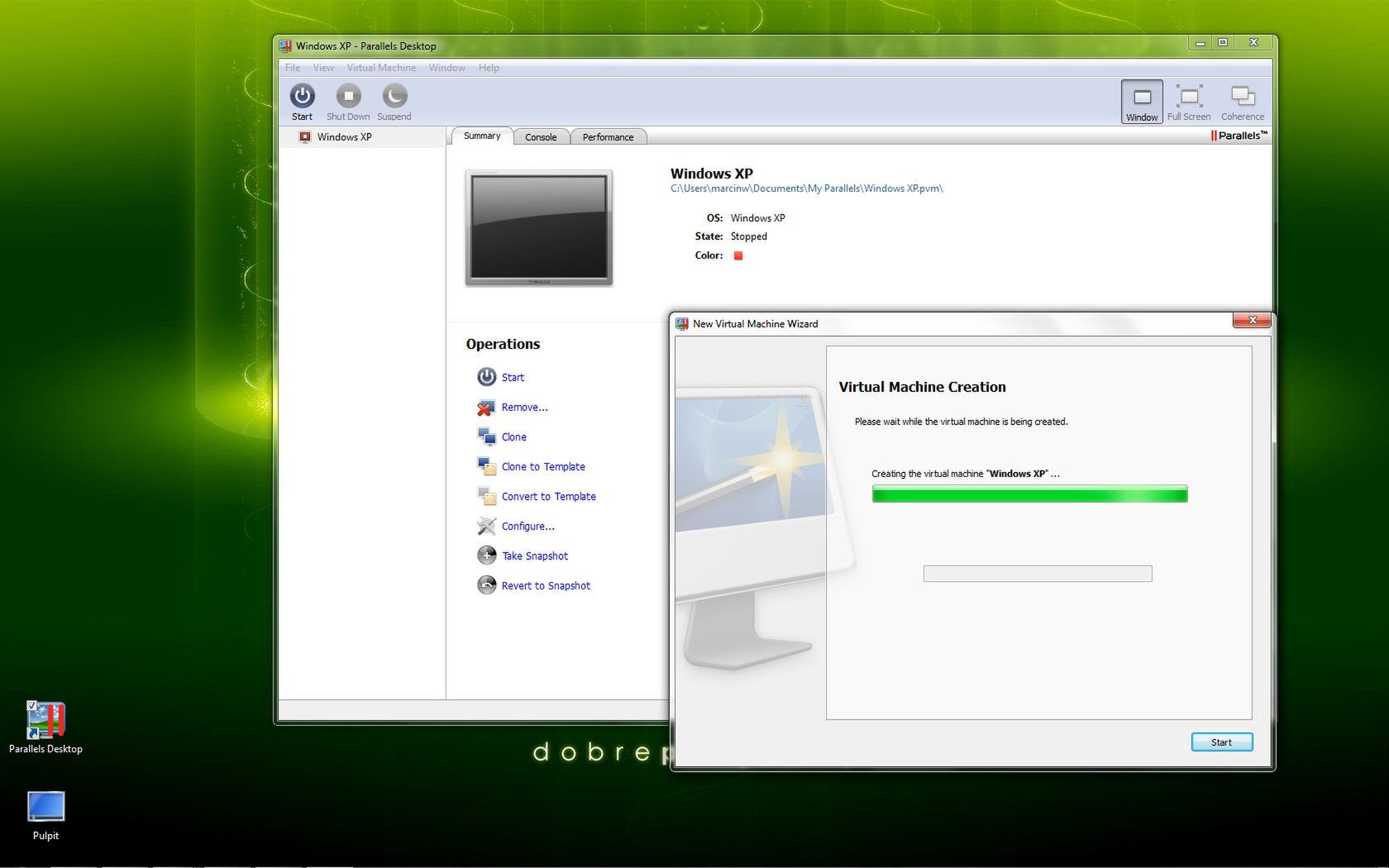Click Windows XP sidebar VM icon

[x=305, y=137]
